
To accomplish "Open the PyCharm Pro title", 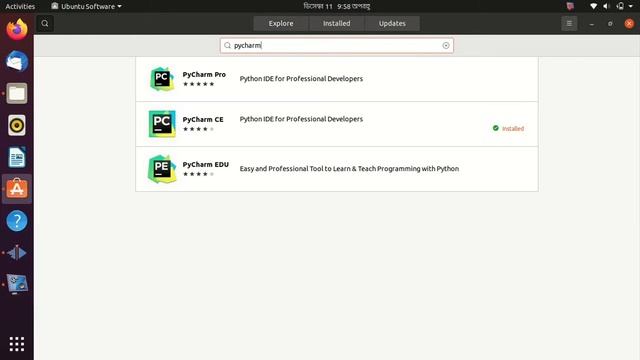I will point(204,74).
